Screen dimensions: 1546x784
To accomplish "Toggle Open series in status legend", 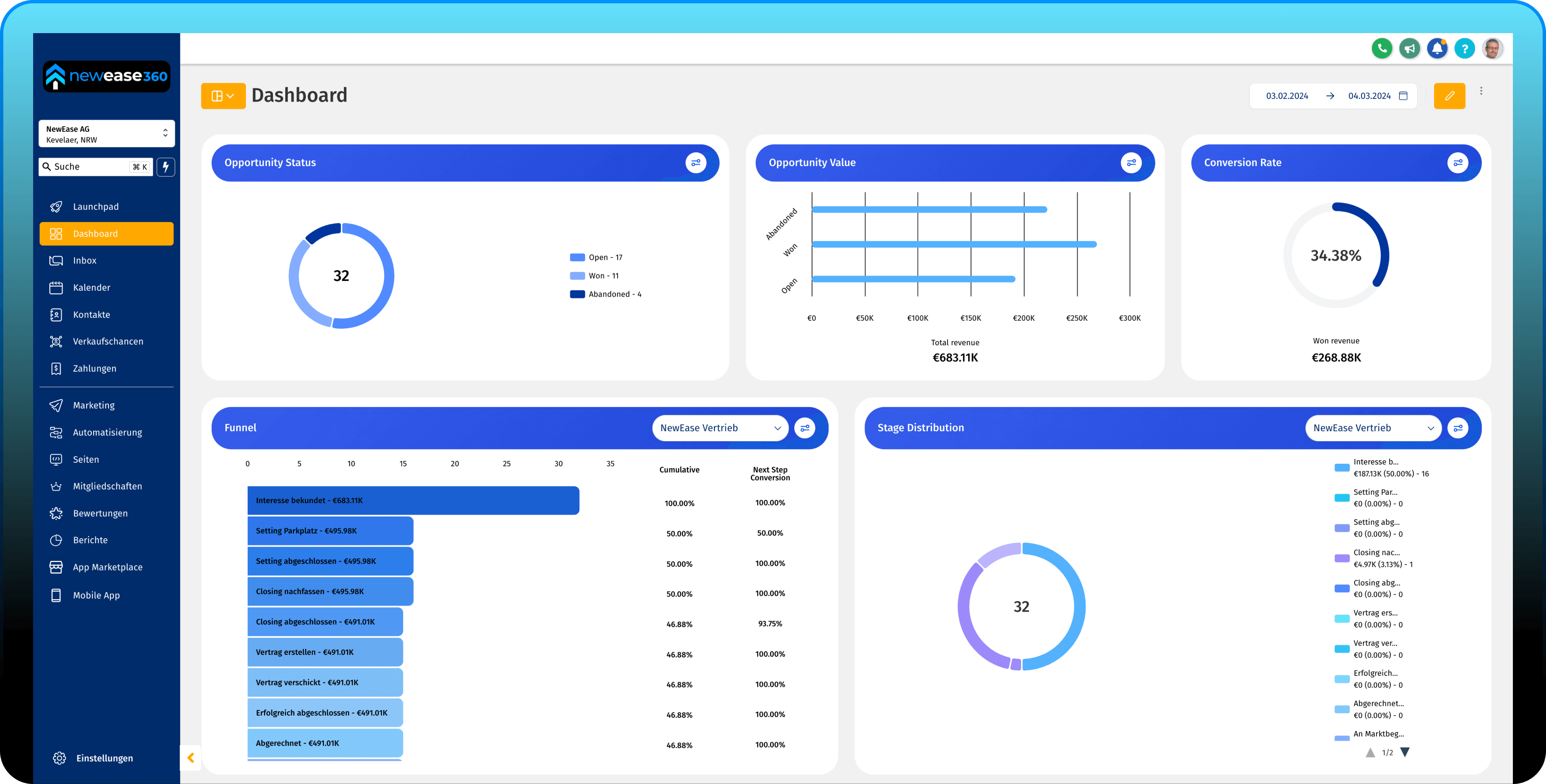I will pyautogui.click(x=597, y=258).
